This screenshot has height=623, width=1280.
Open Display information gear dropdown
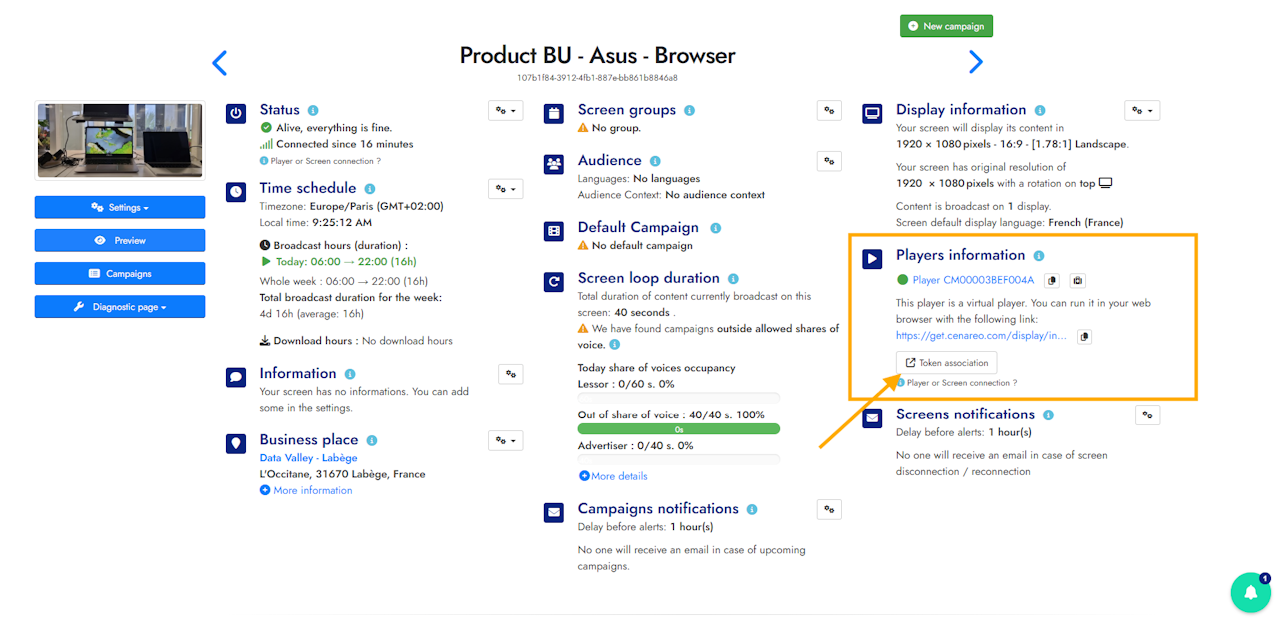point(1142,111)
